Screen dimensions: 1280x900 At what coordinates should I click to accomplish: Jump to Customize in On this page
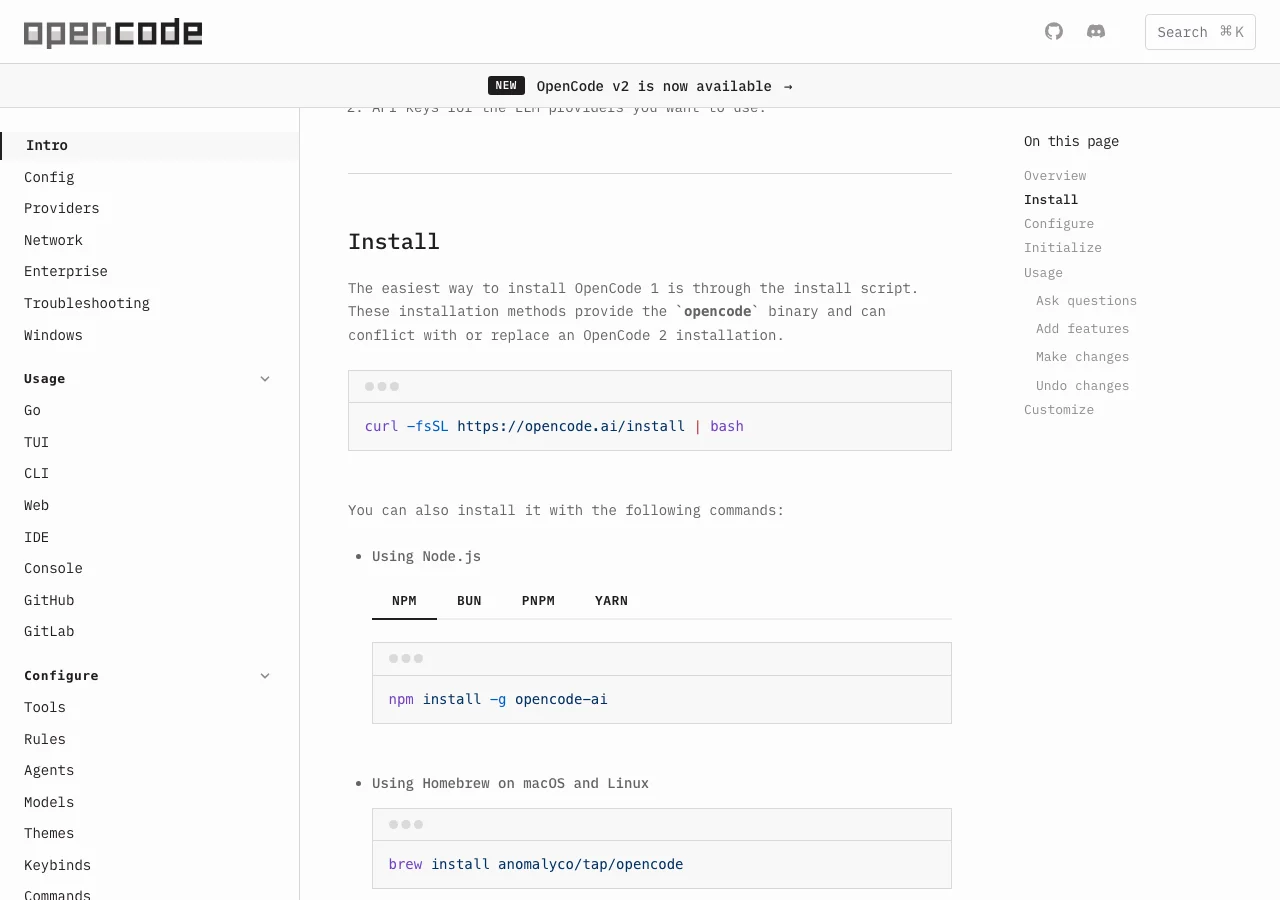[1059, 410]
